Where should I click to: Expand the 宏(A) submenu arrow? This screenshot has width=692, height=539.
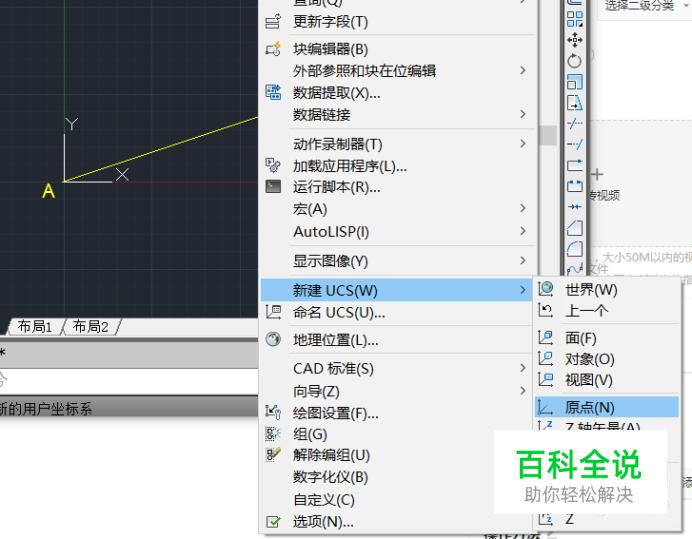(523, 208)
